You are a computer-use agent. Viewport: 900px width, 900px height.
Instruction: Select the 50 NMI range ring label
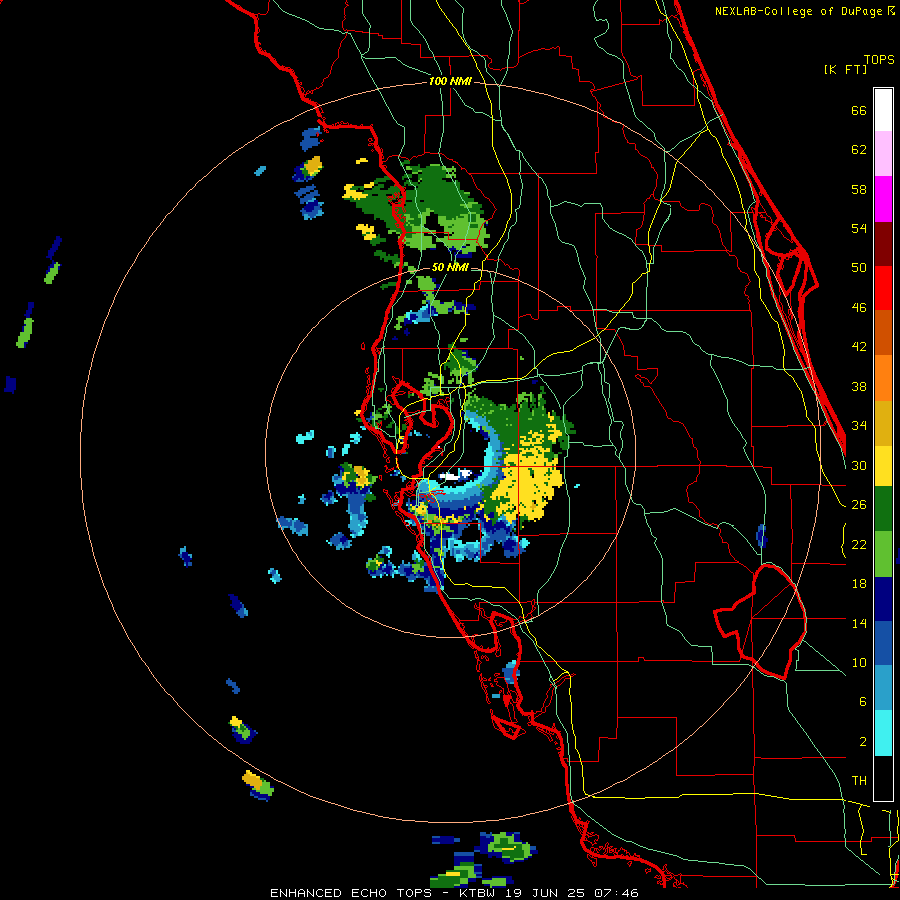450,267
